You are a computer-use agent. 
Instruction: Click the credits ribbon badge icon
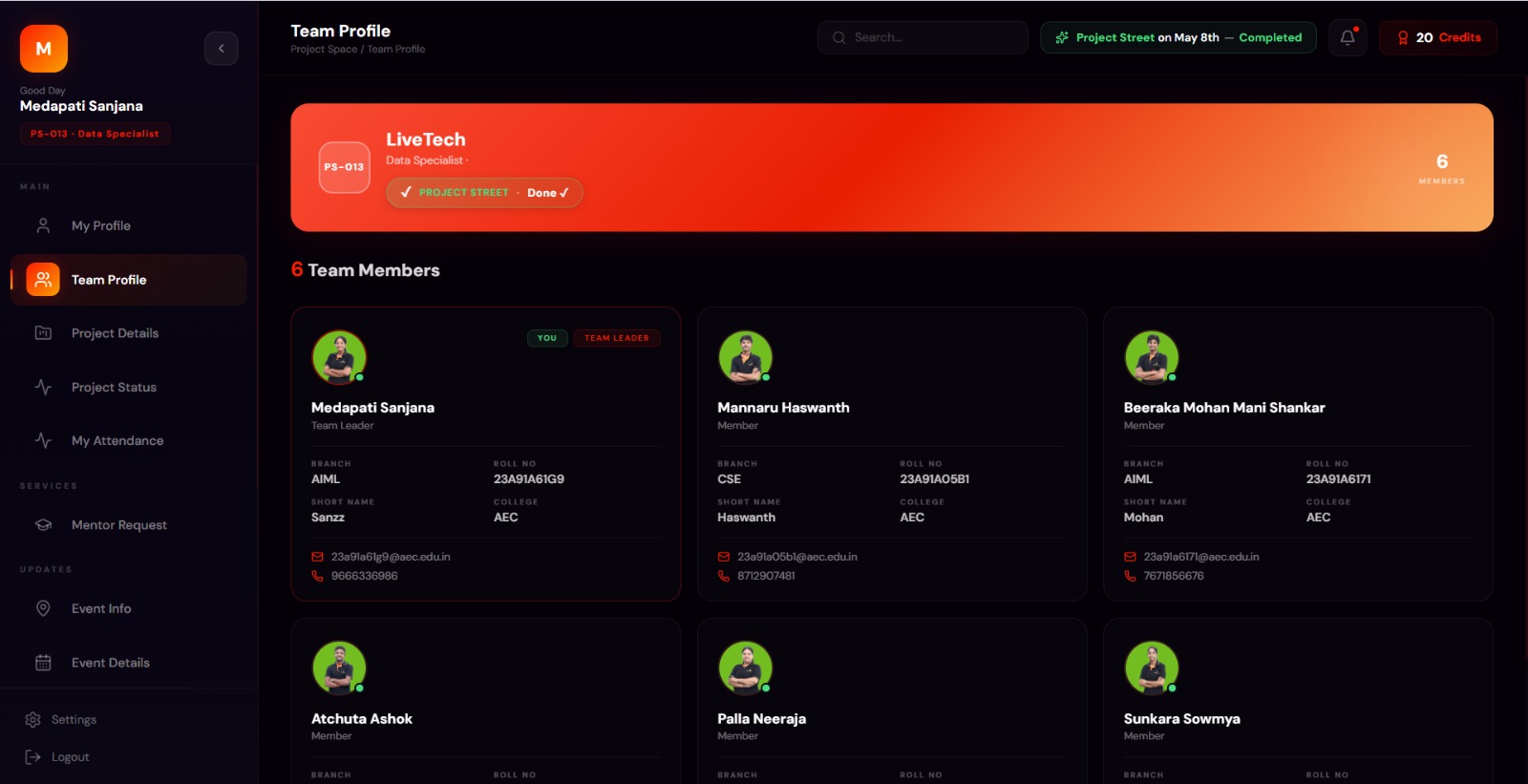coord(1403,37)
